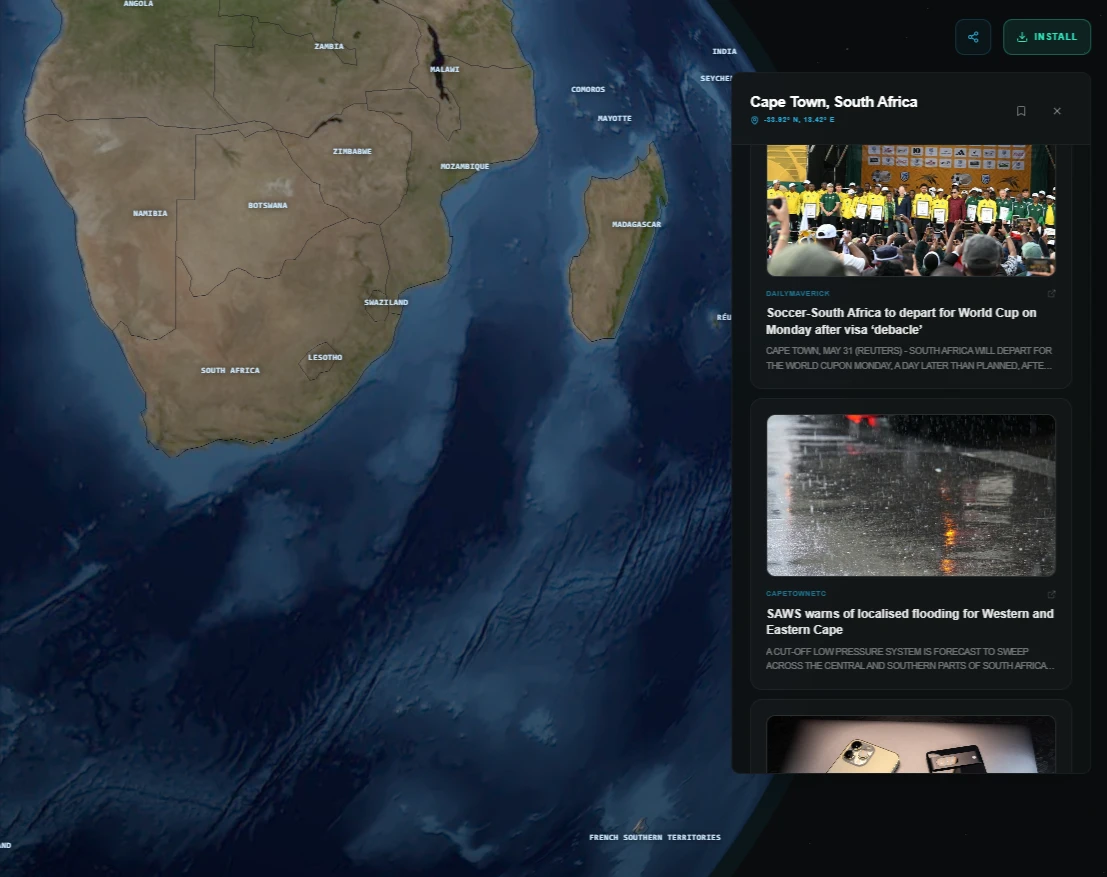1107x877 pixels.
Task: Click the COMOROS label on the globe
Action: [588, 90]
